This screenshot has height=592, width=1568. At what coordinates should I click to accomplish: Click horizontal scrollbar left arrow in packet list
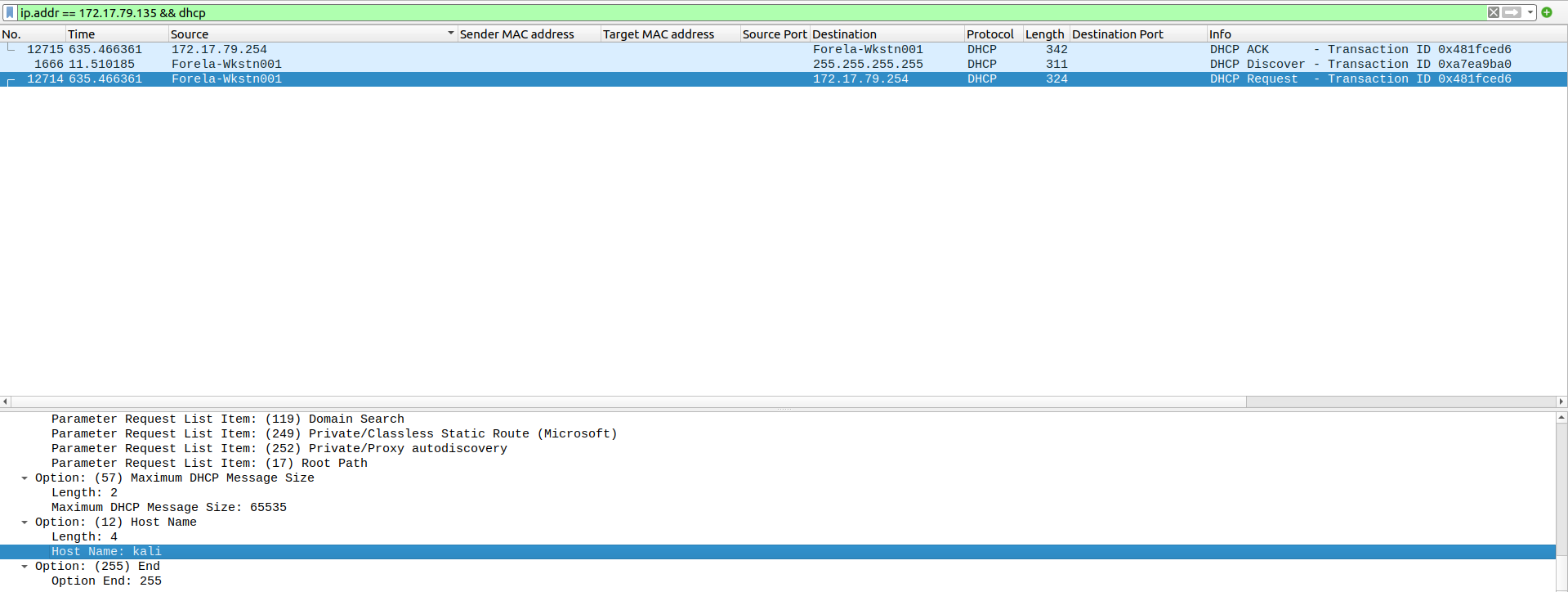tap(6, 401)
